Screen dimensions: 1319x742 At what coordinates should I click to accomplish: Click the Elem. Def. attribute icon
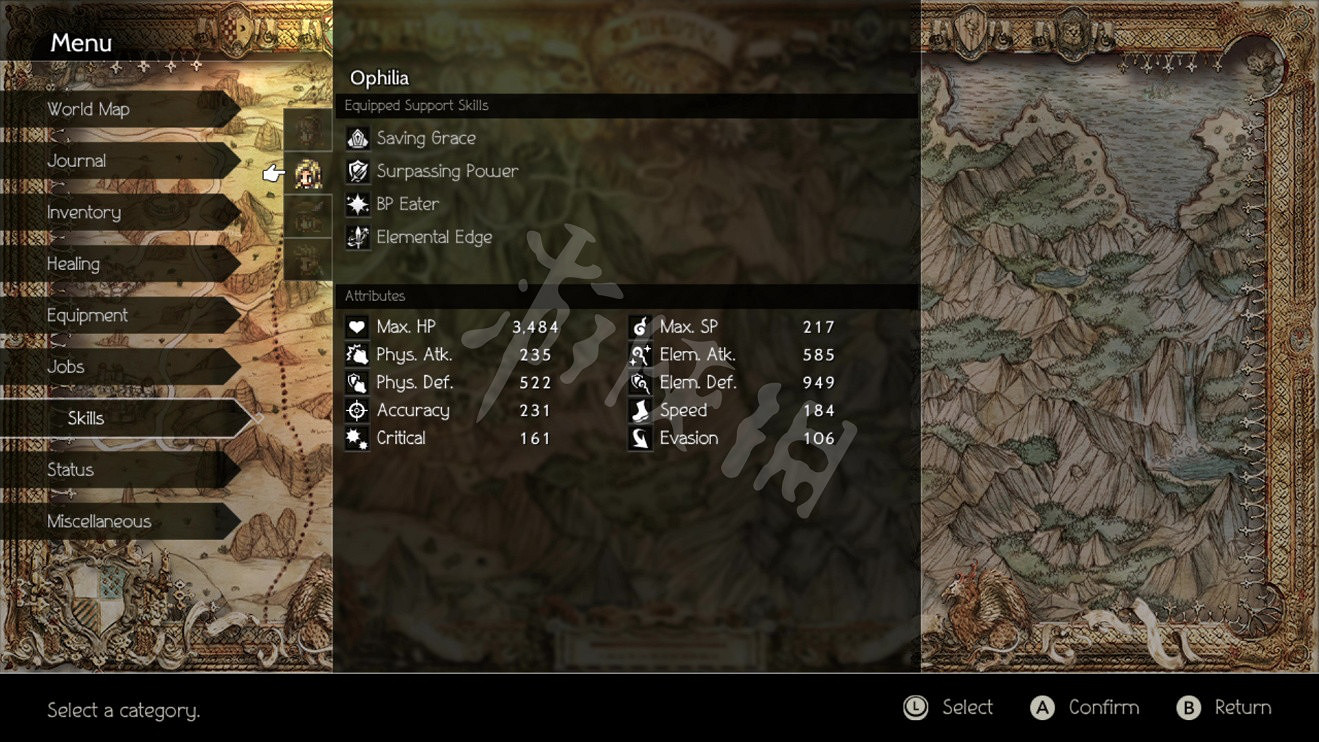point(640,382)
